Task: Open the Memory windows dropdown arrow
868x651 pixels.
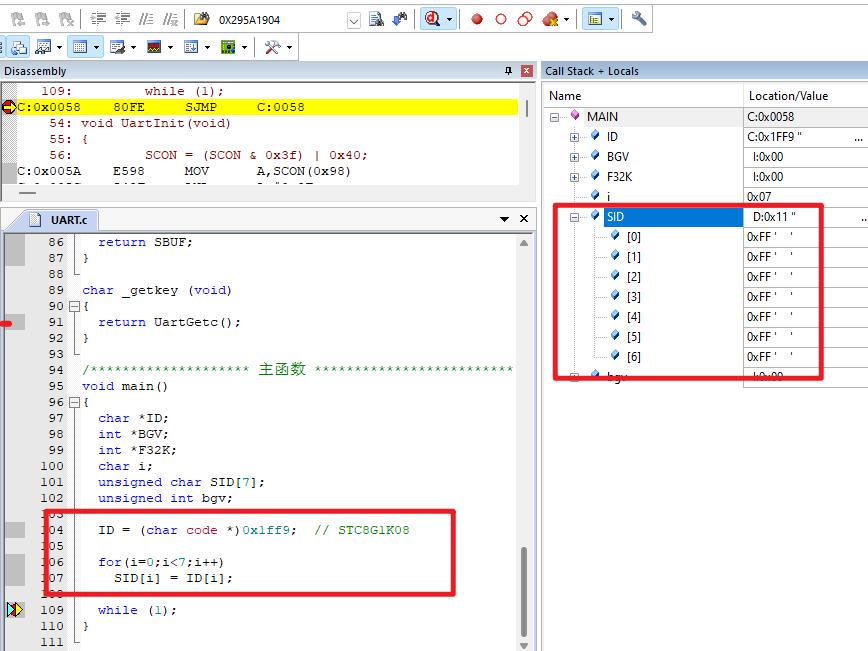Action: pyautogui.click(x=96, y=47)
